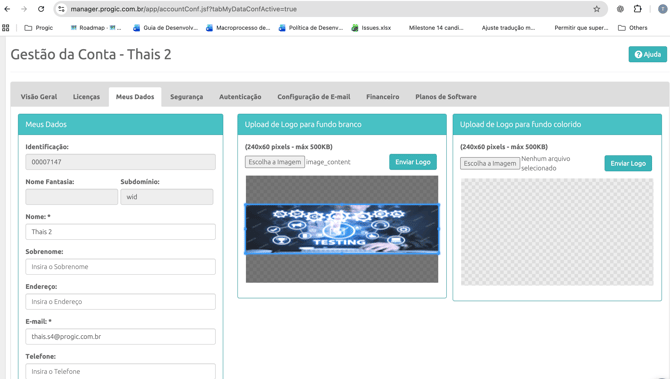Open the Financeiro tab

383,97
